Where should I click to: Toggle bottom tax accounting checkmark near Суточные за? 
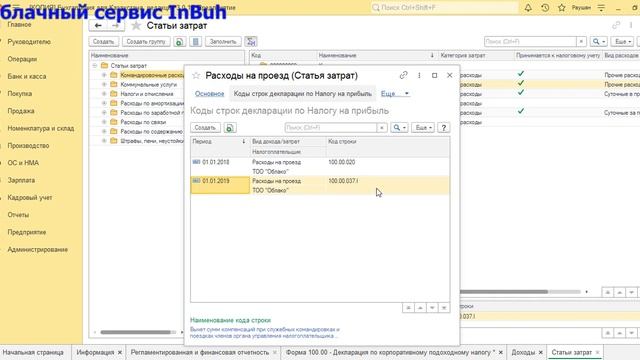coord(520,111)
